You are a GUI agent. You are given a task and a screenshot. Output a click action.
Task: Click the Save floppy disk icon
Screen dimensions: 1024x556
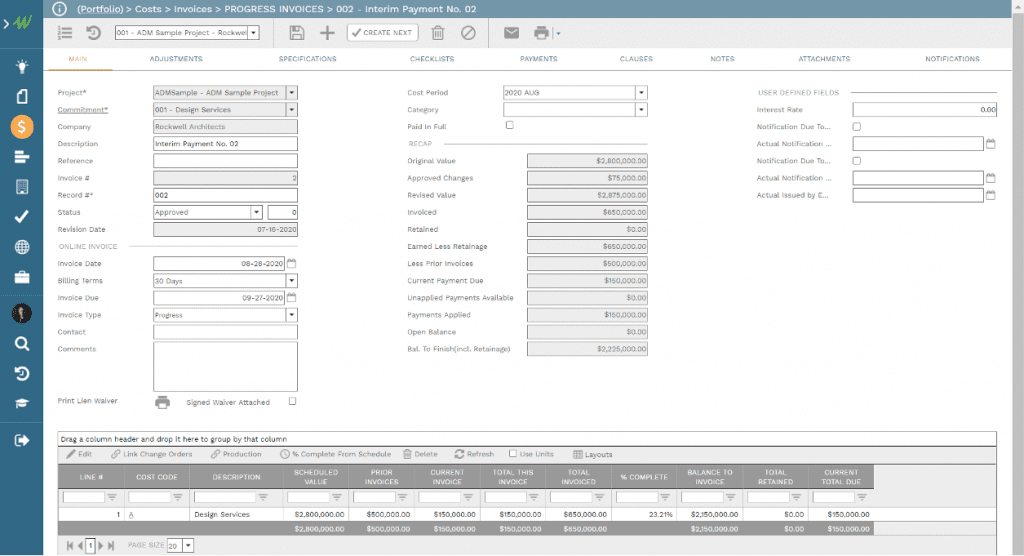tap(297, 33)
